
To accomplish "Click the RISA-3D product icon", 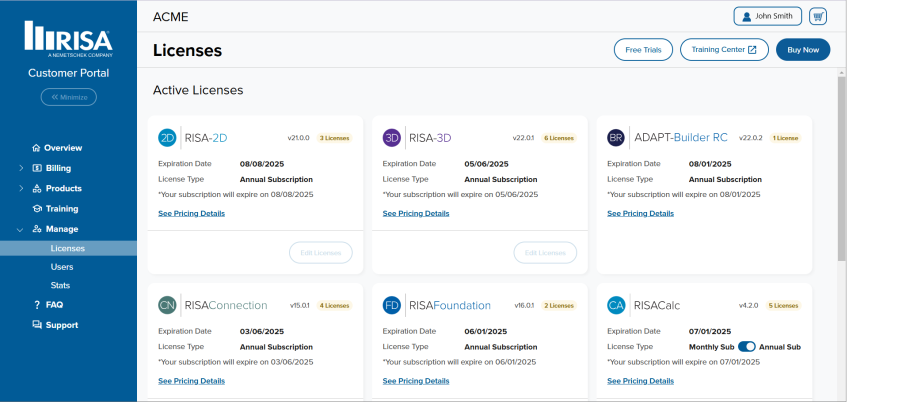I will [x=392, y=138].
